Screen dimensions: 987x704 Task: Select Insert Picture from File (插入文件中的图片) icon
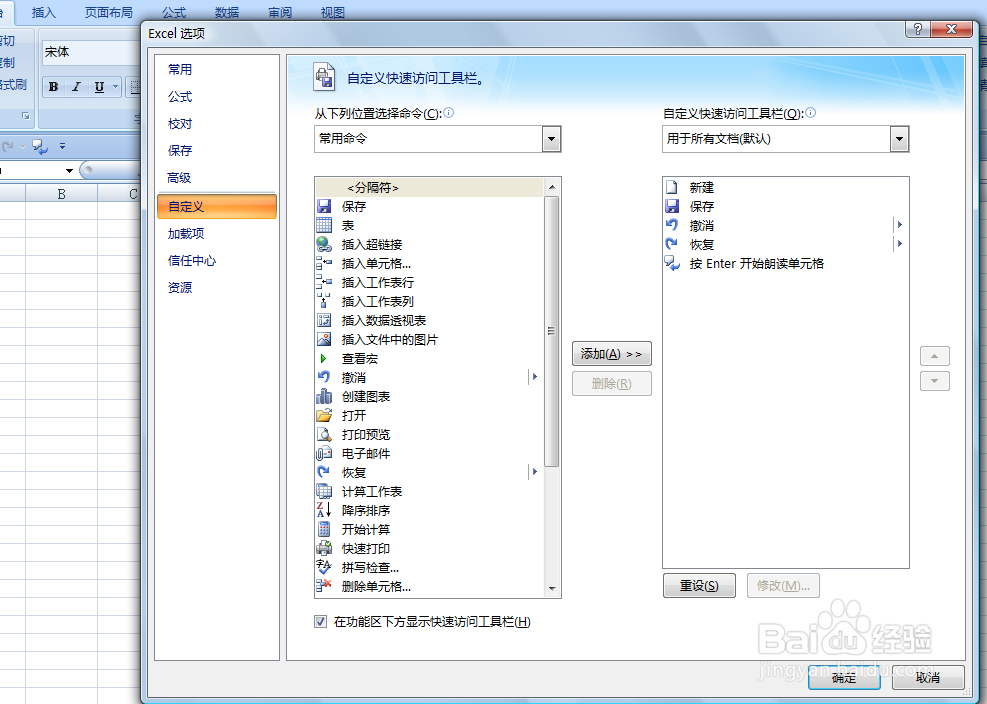[324, 339]
